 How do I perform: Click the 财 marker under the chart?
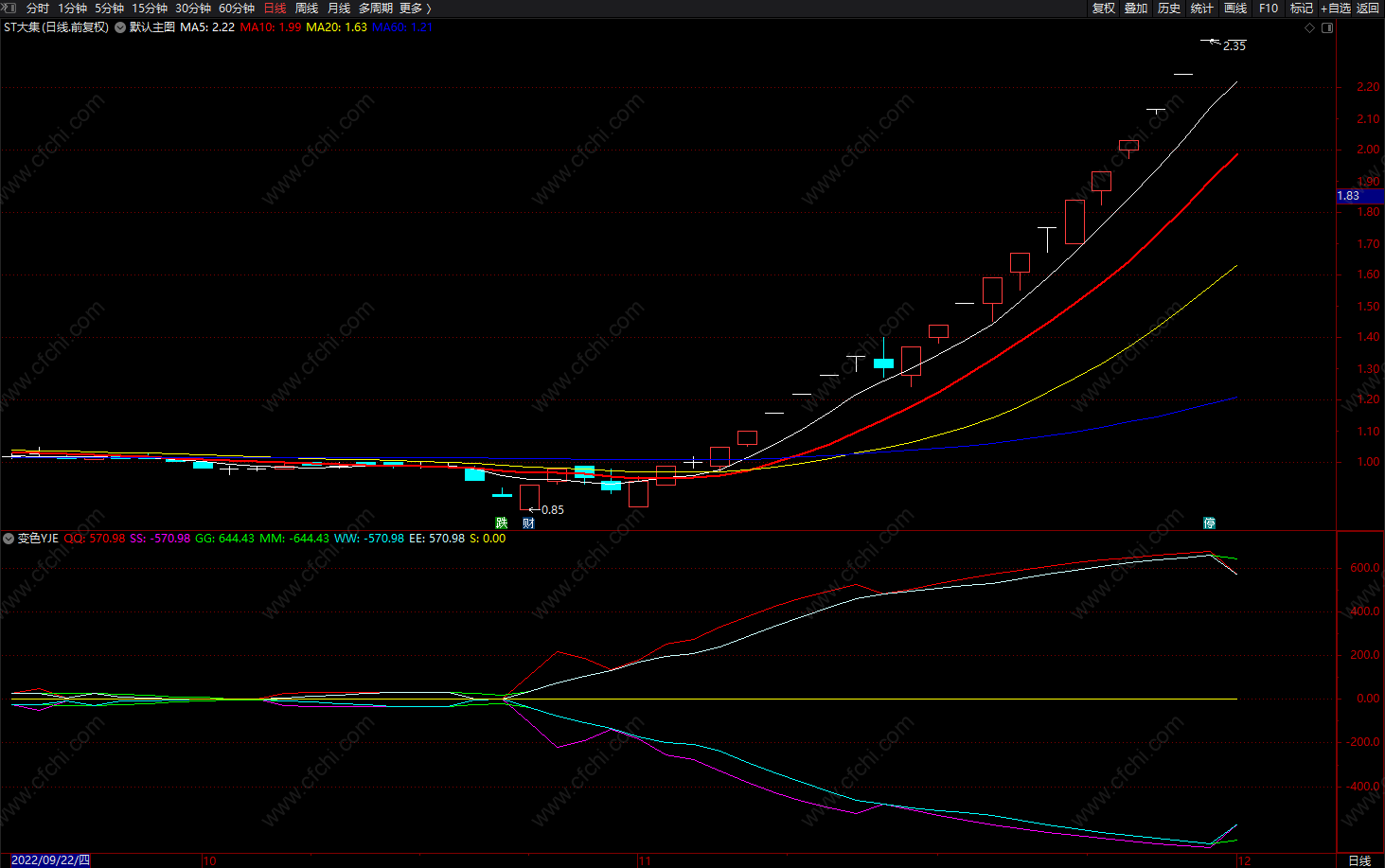[x=528, y=523]
